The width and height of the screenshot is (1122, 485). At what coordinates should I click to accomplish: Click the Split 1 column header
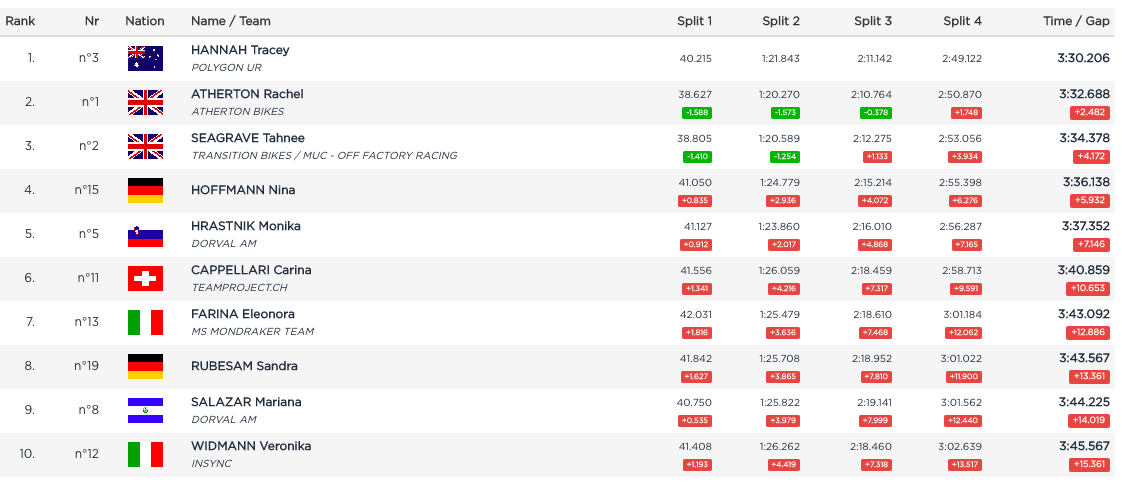coord(694,21)
